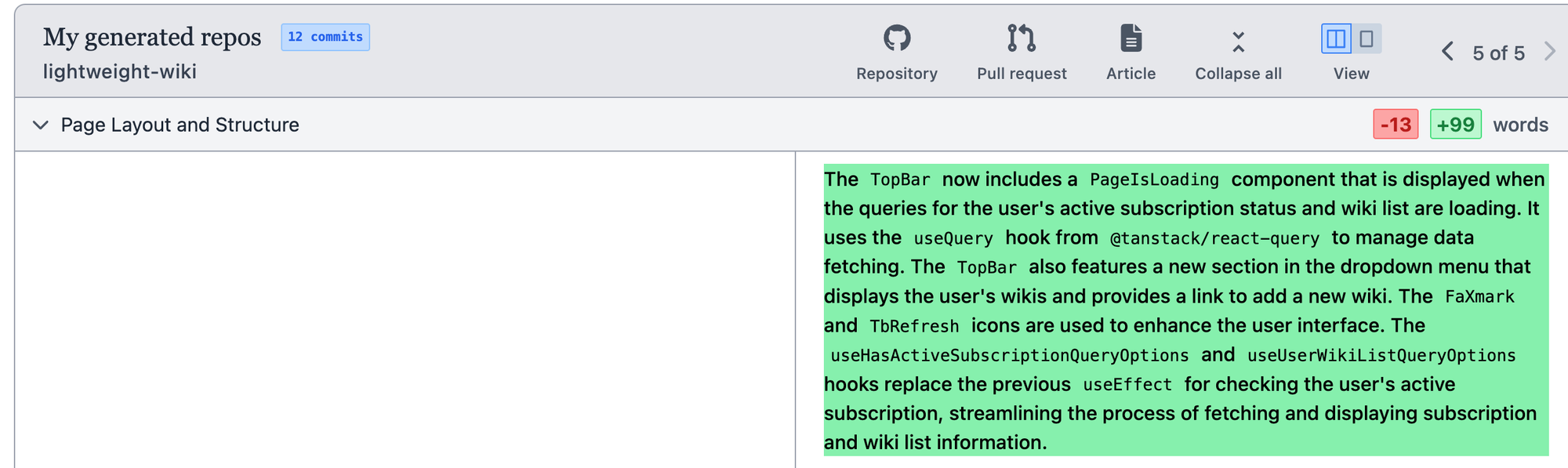
Task: Switch to single-pane unified view
Action: pos(1367,38)
